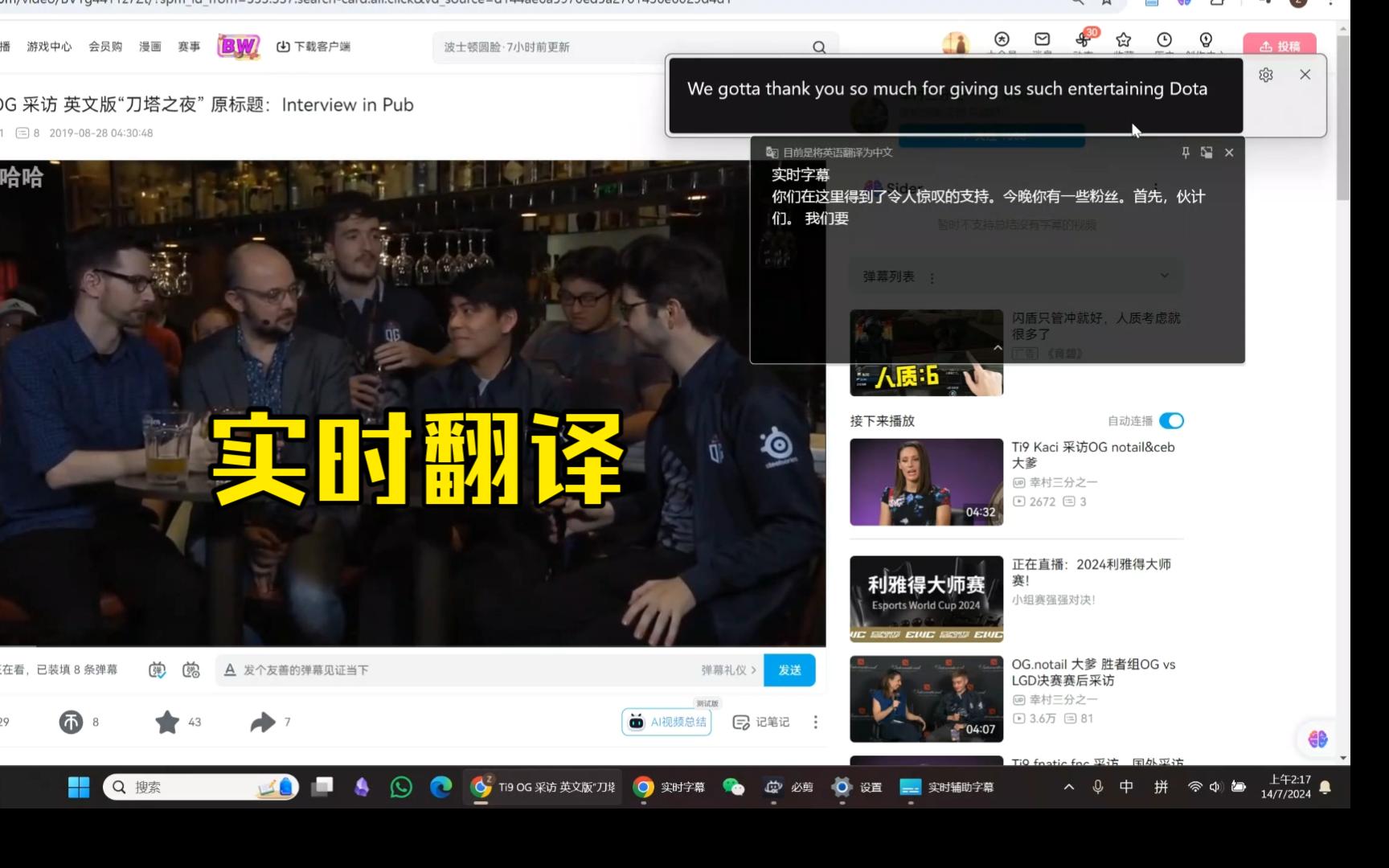
Task: Click the Windows Start button
Action: (x=79, y=787)
